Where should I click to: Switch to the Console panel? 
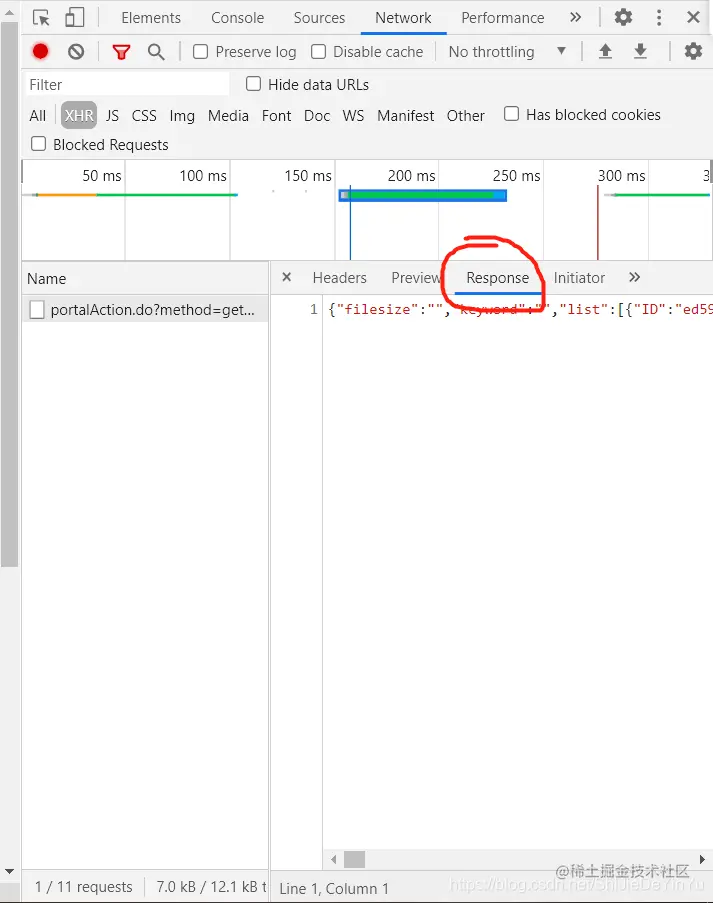tap(237, 18)
